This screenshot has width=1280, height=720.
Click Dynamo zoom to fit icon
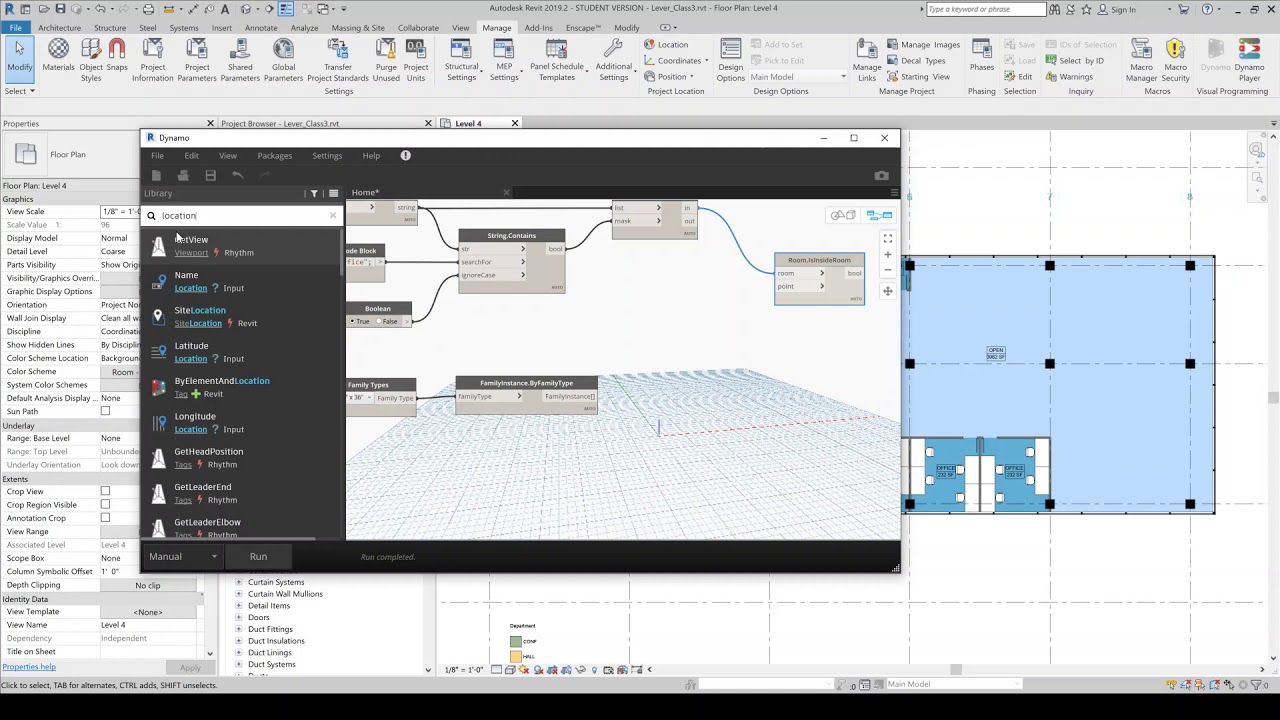tap(887, 238)
